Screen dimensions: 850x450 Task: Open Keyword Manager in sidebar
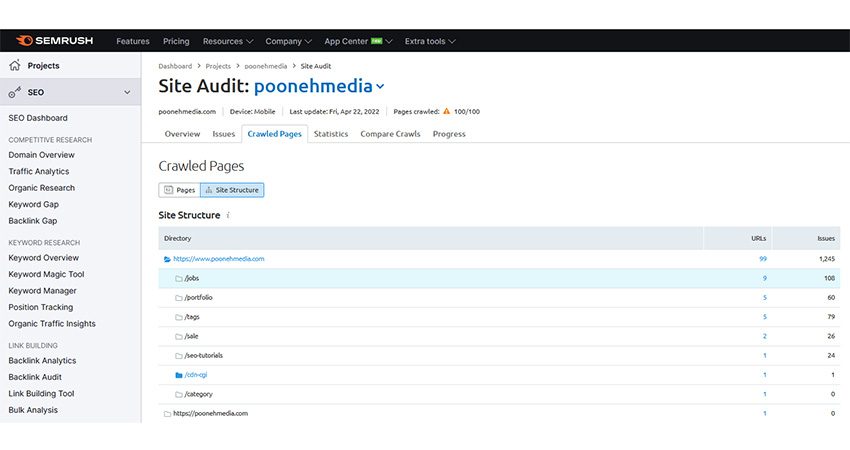[x=42, y=291]
